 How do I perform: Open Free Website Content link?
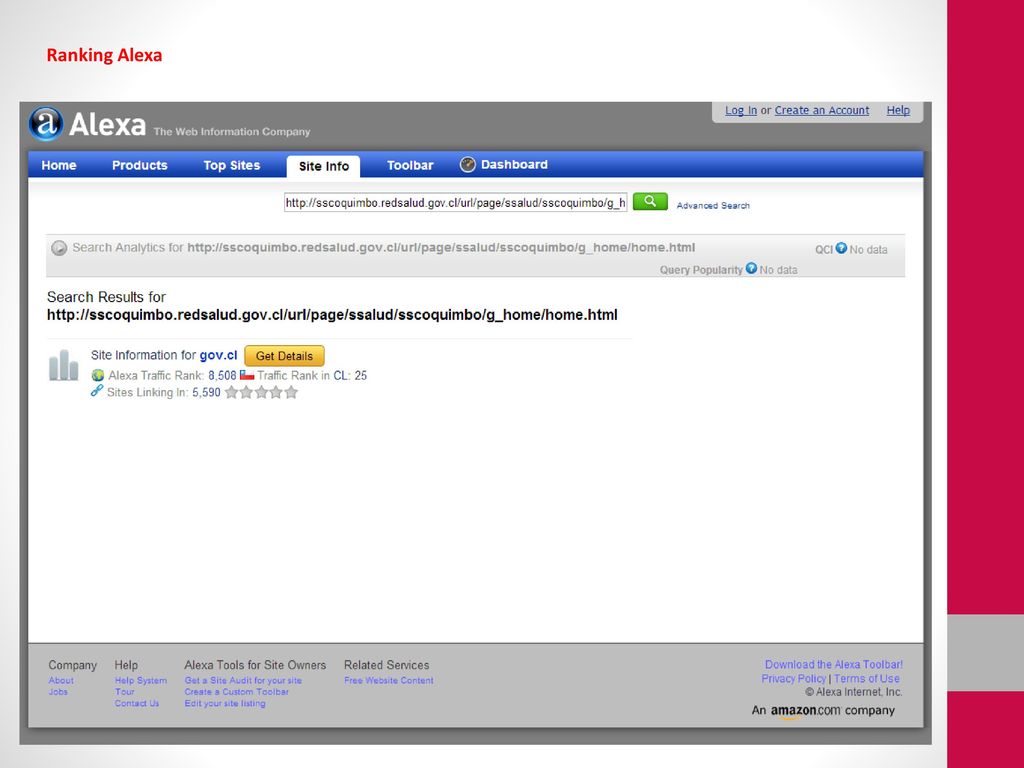[389, 680]
